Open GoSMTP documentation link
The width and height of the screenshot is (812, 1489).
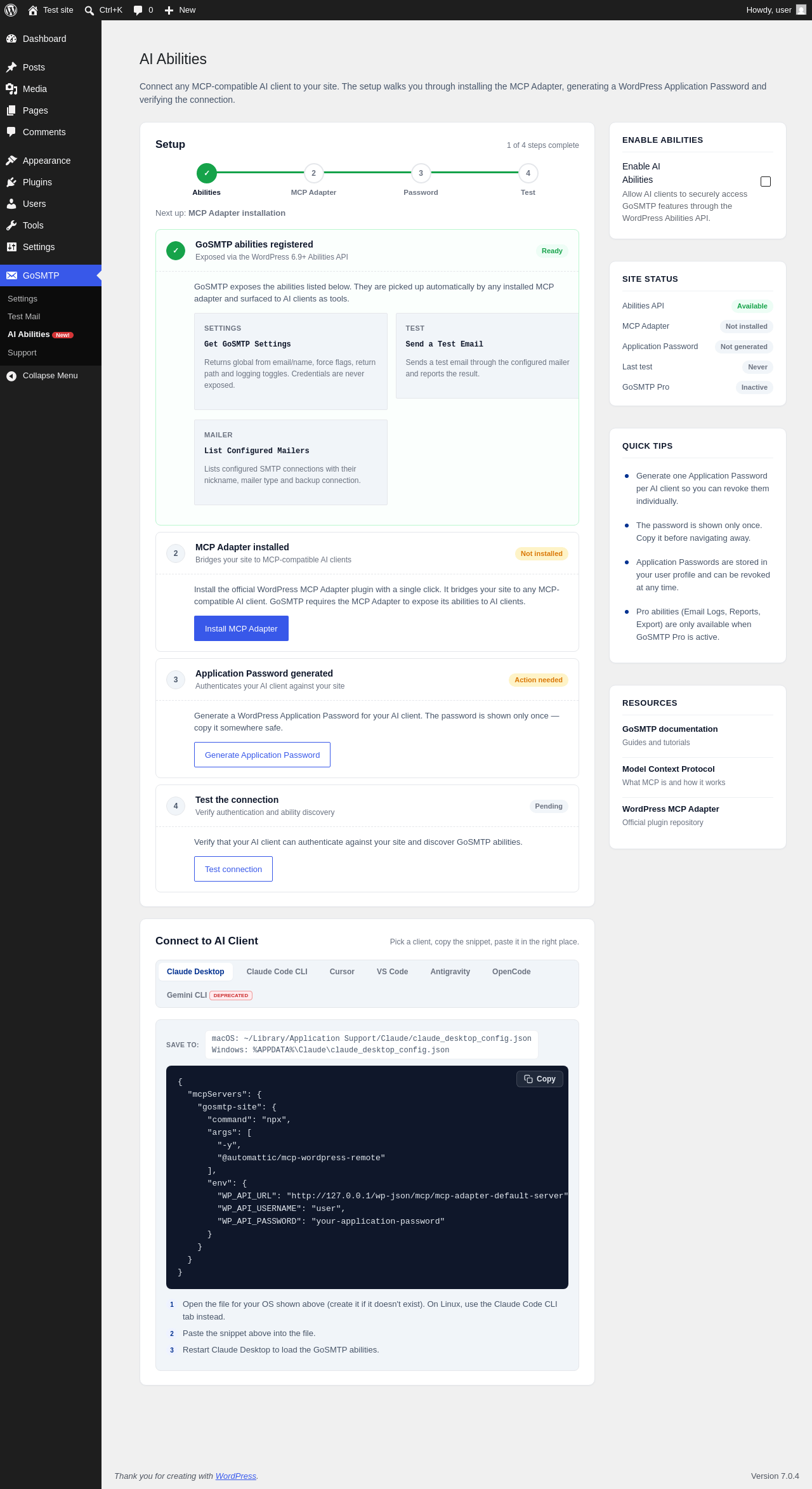click(670, 729)
